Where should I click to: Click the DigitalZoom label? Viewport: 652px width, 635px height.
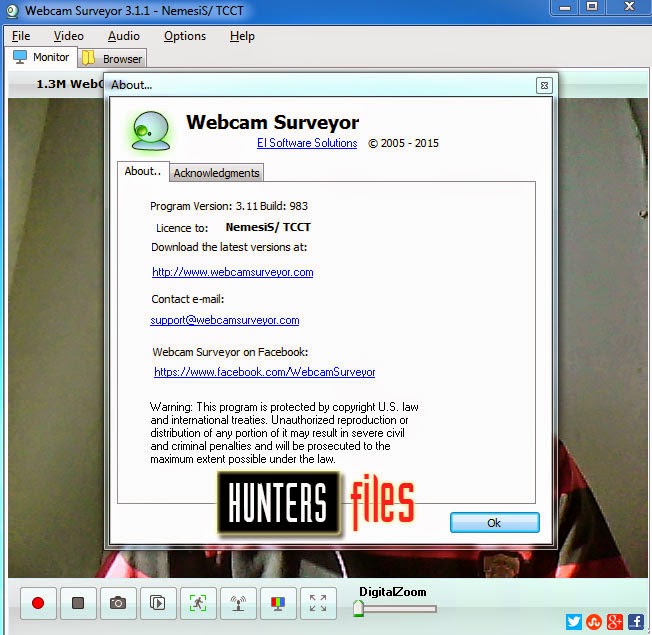[393, 592]
